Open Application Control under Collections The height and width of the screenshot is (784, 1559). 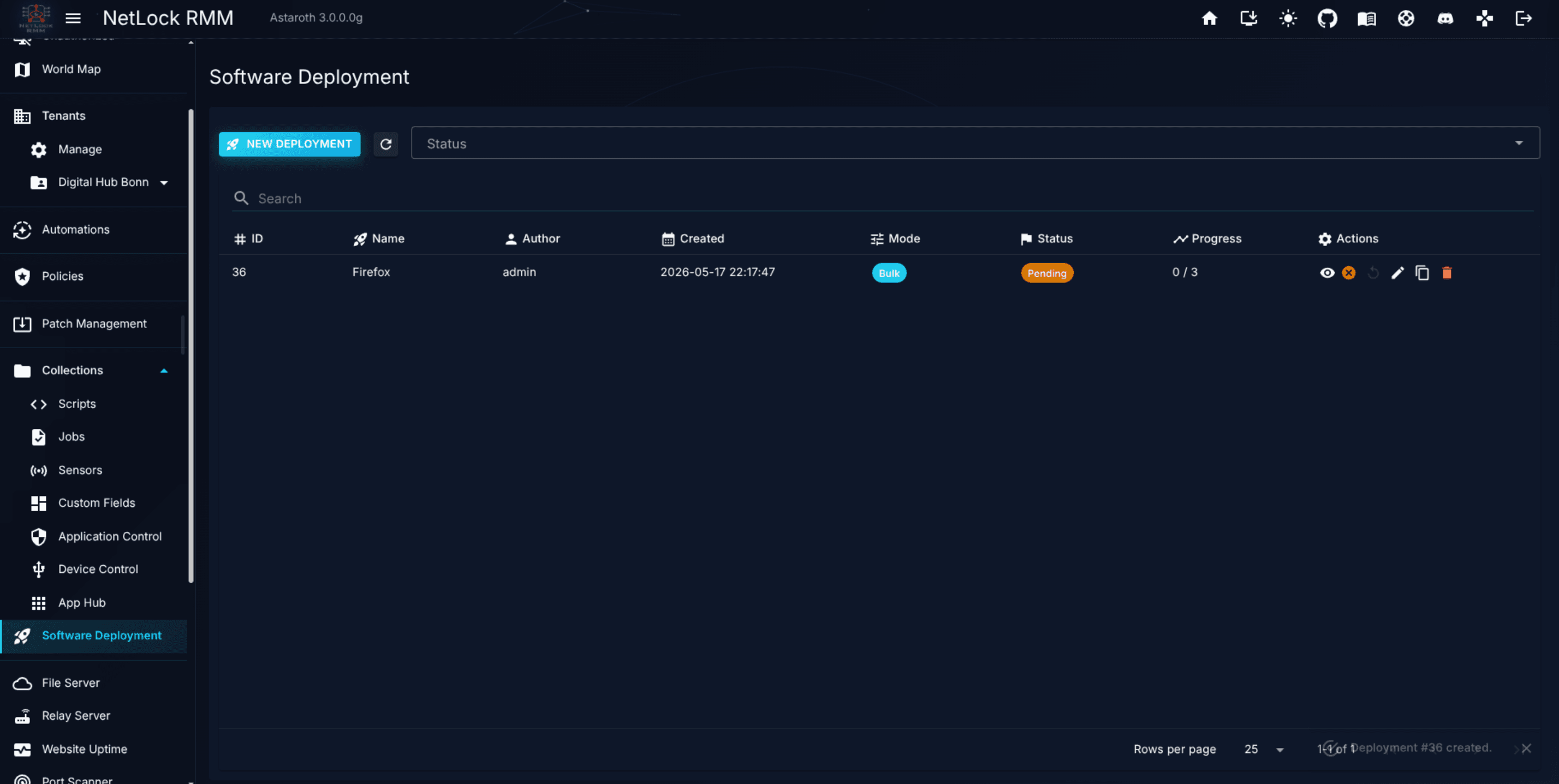[x=94, y=536]
